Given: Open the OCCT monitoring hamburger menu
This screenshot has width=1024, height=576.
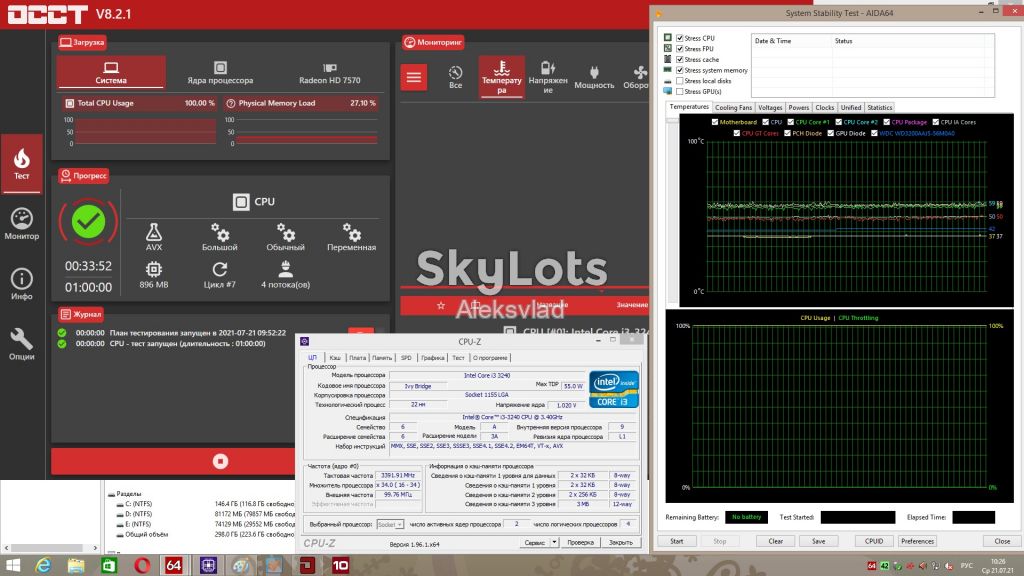Looking at the screenshot, I should pyautogui.click(x=414, y=78).
